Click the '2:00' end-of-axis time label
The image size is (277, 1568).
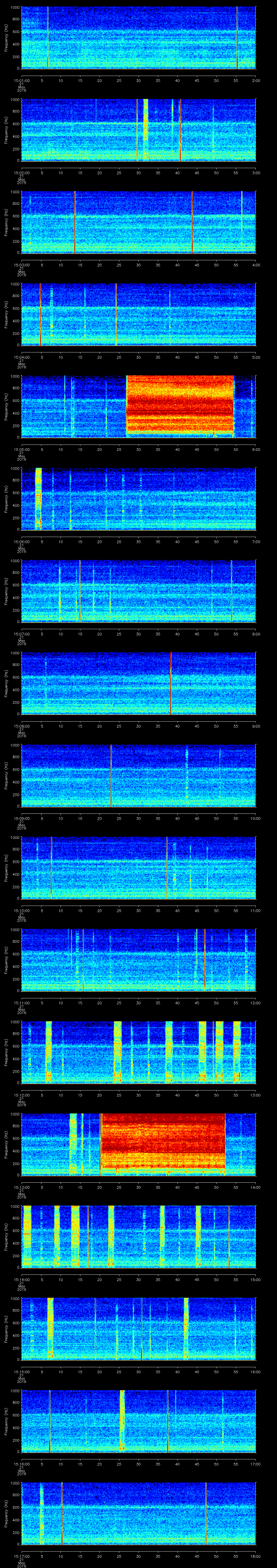point(256,80)
